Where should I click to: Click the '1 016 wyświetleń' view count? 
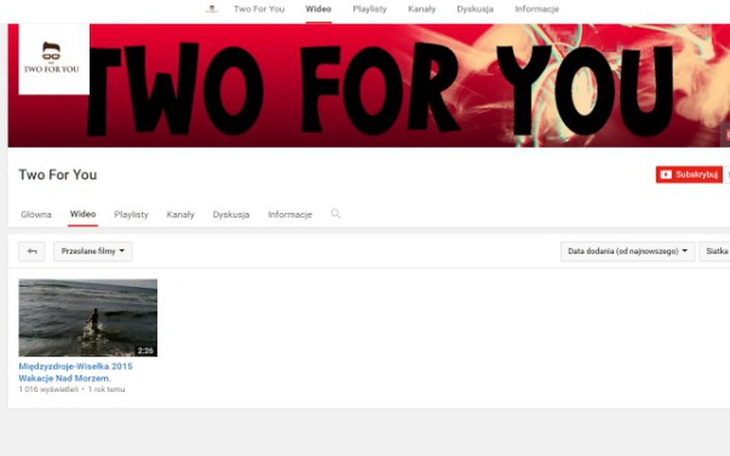49,389
